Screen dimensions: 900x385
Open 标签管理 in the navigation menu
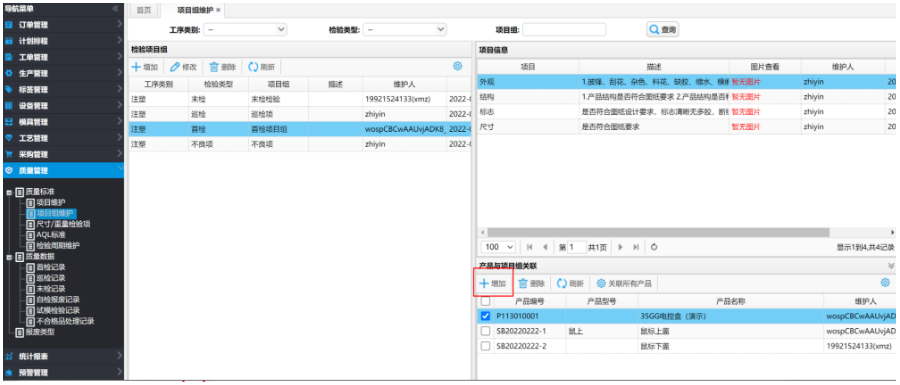tap(62, 90)
